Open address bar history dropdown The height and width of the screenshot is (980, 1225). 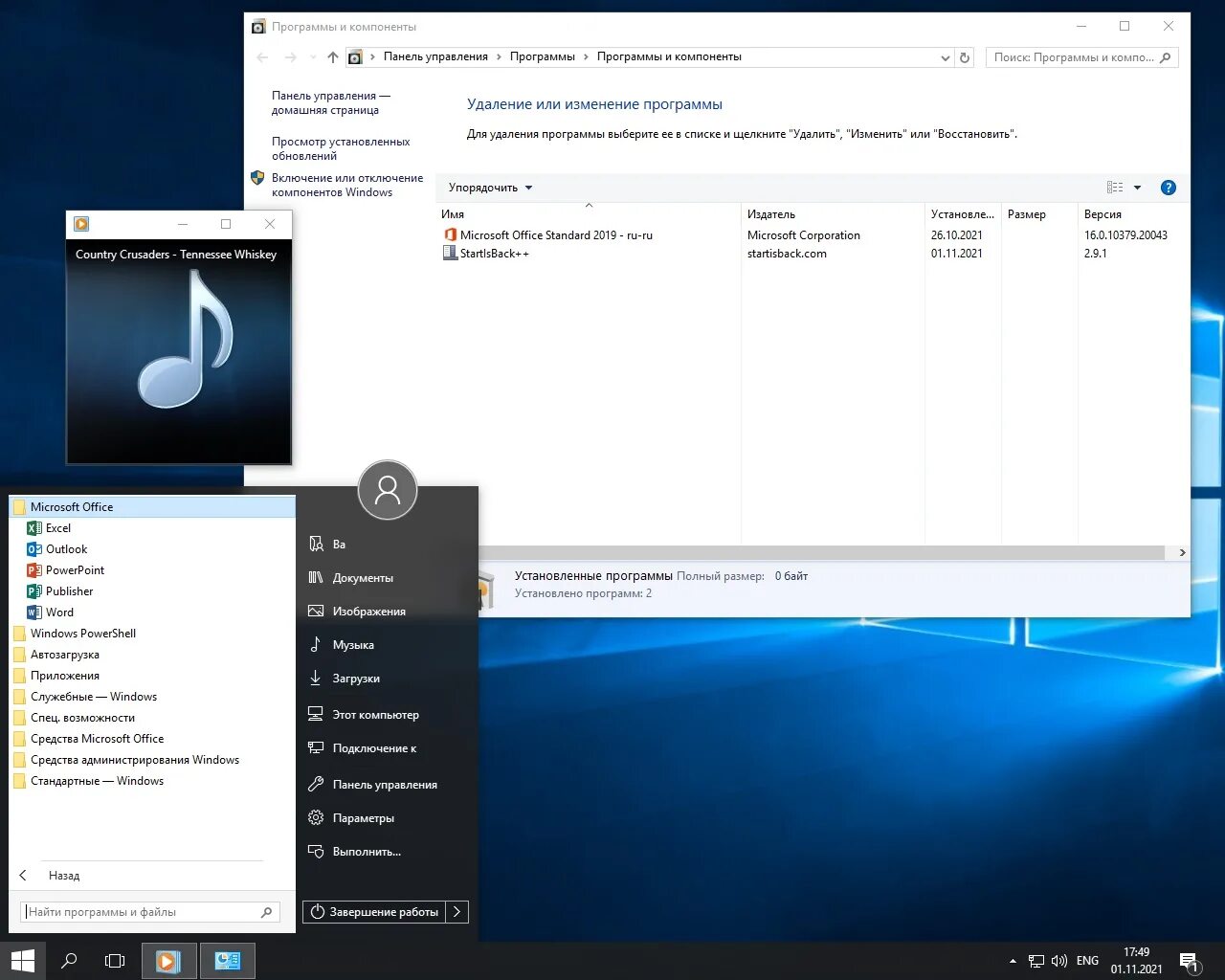pyautogui.click(x=946, y=57)
